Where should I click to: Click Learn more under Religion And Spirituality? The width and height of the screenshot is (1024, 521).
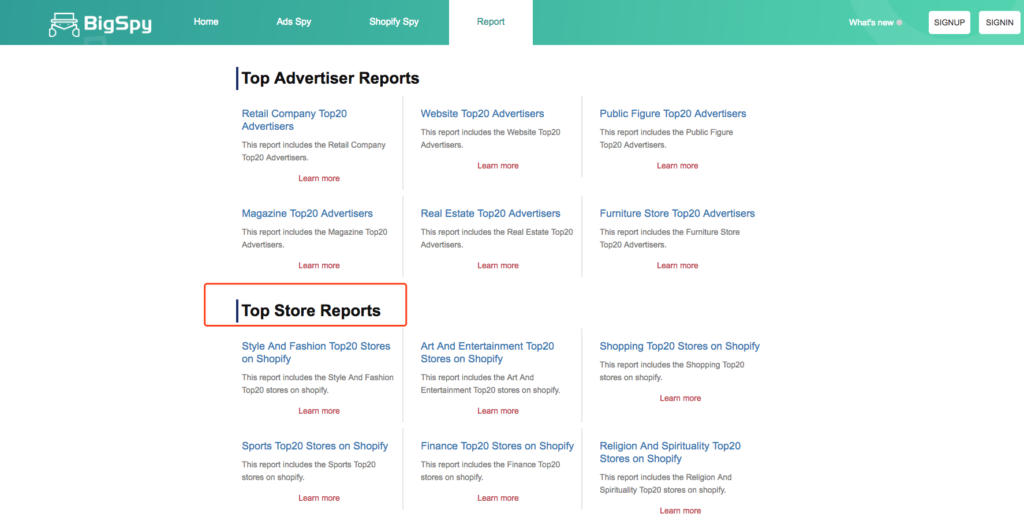coord(680,511)
